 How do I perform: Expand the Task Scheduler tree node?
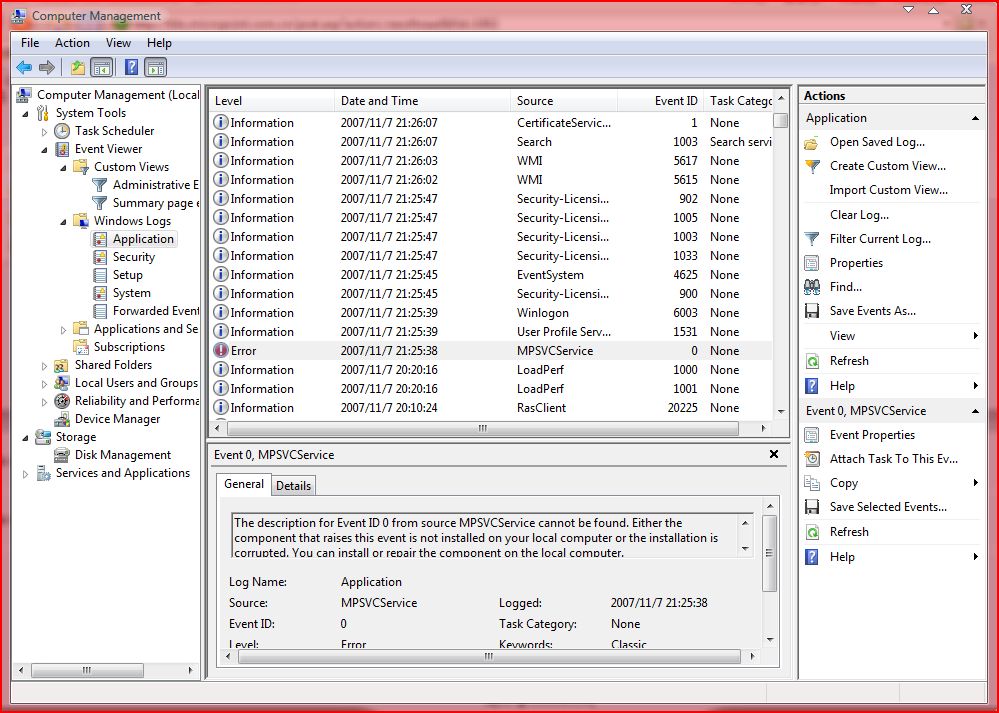pos(44,132)
